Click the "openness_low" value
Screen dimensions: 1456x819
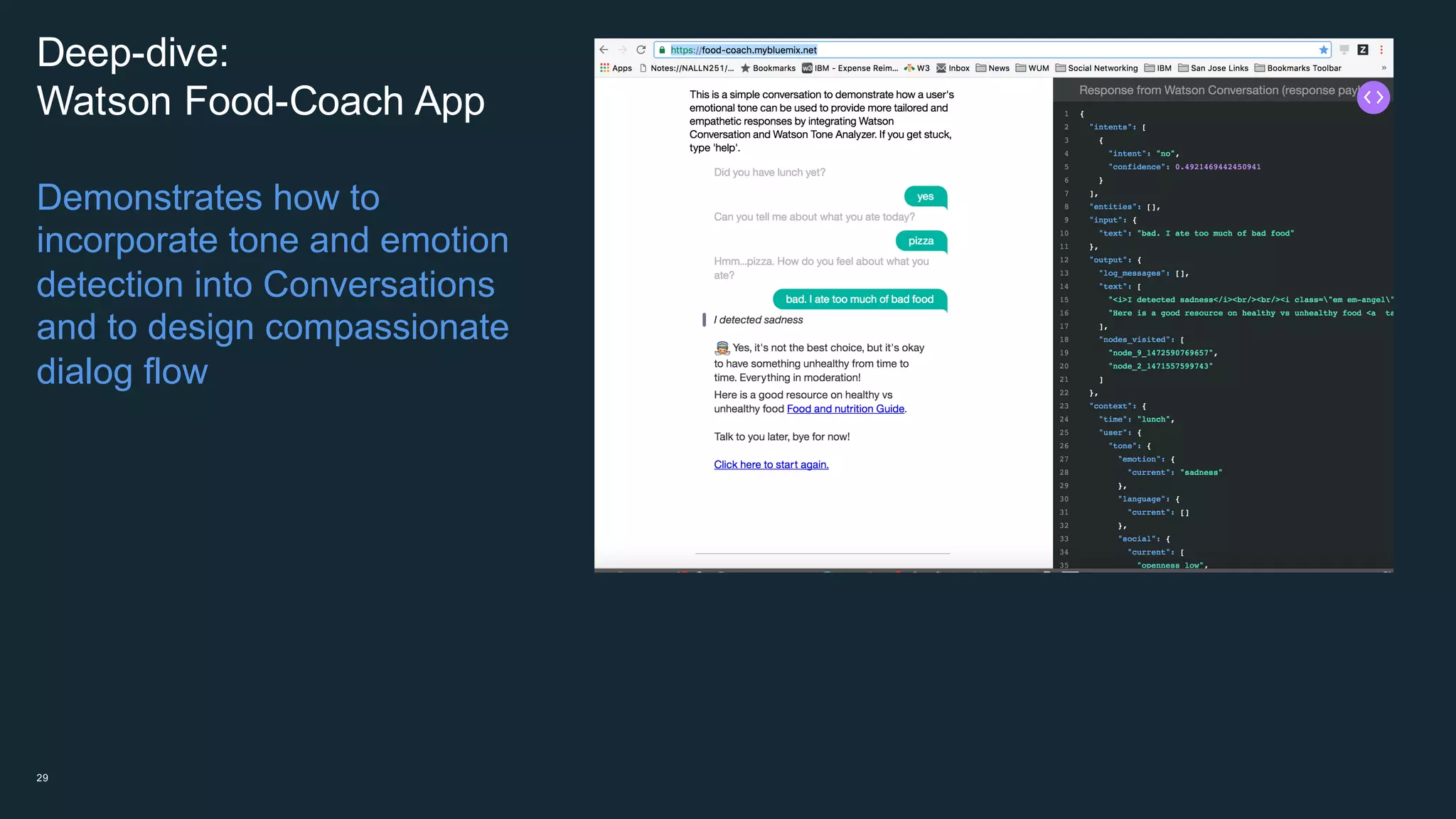[x=1172, y=565]
